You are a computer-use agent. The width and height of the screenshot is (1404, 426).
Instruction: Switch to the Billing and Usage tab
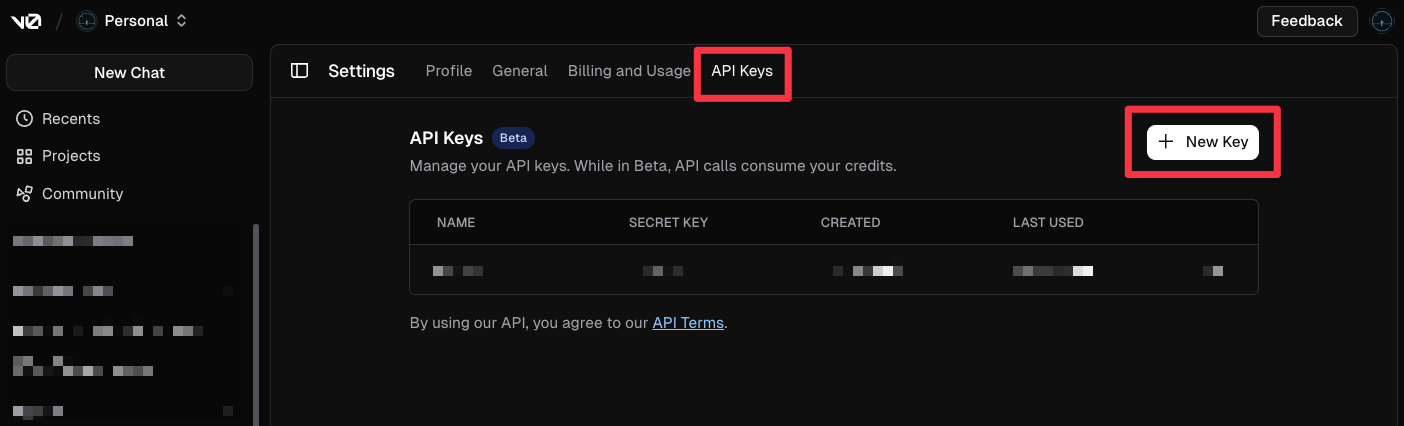629,71
